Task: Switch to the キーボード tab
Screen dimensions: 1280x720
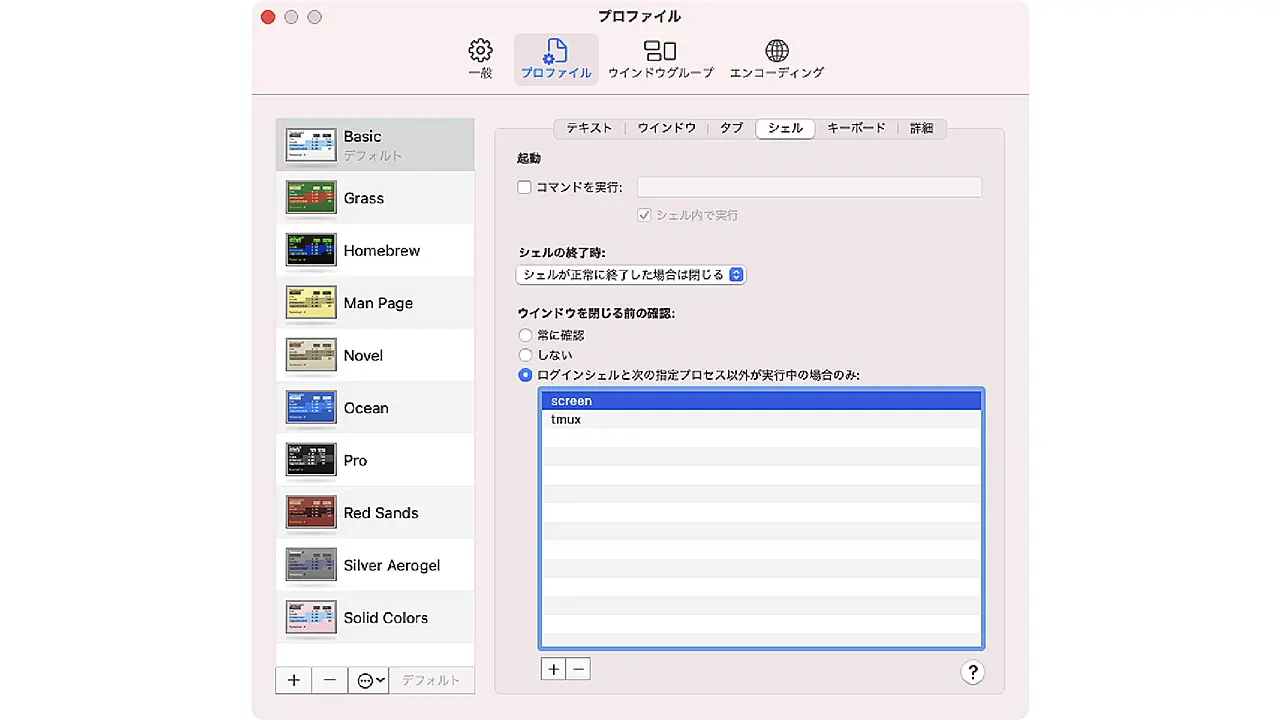Action: pyautogui.click(x=856, y=128)
